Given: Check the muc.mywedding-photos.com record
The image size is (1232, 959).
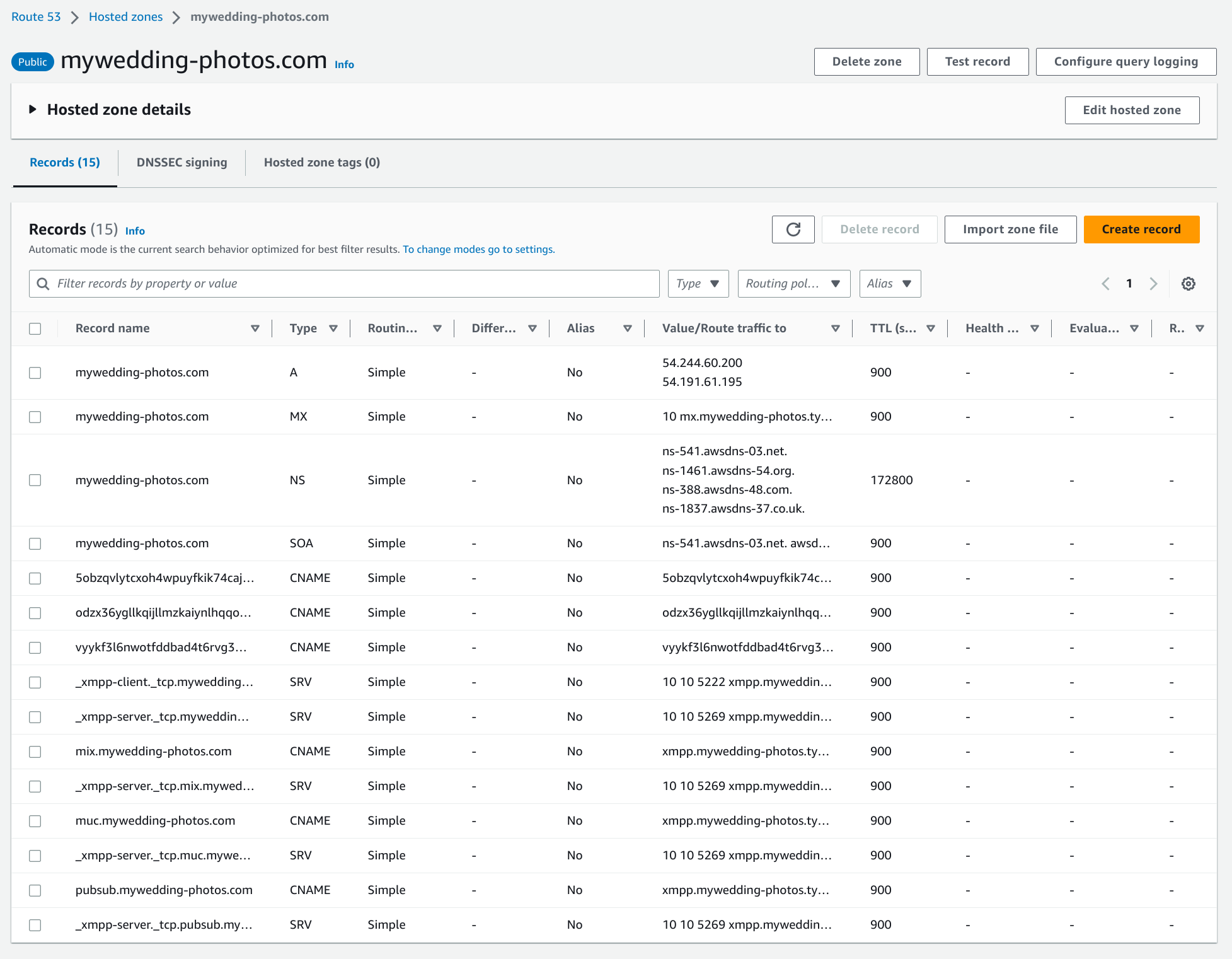Looking at the screenshot, I should pyautogui.click(x=35, y=821).
